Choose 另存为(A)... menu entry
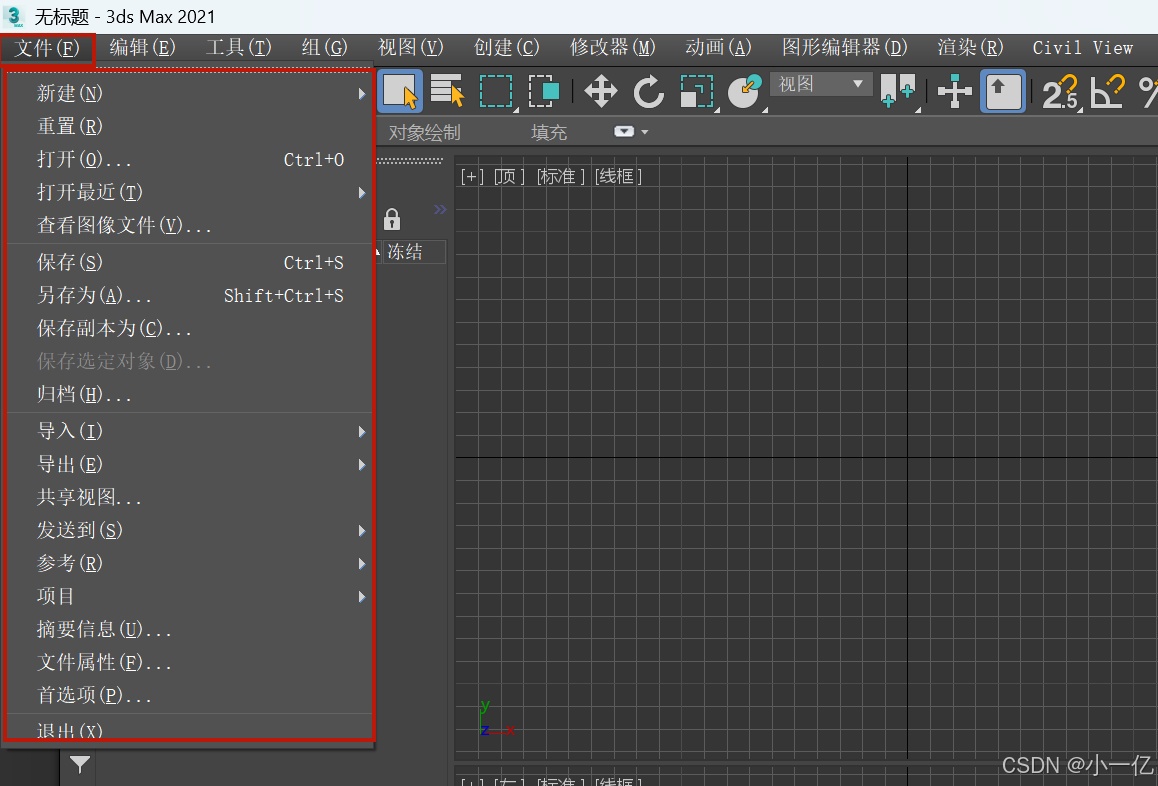Viewport: 1158px width, 786px height. pos(189,295)
